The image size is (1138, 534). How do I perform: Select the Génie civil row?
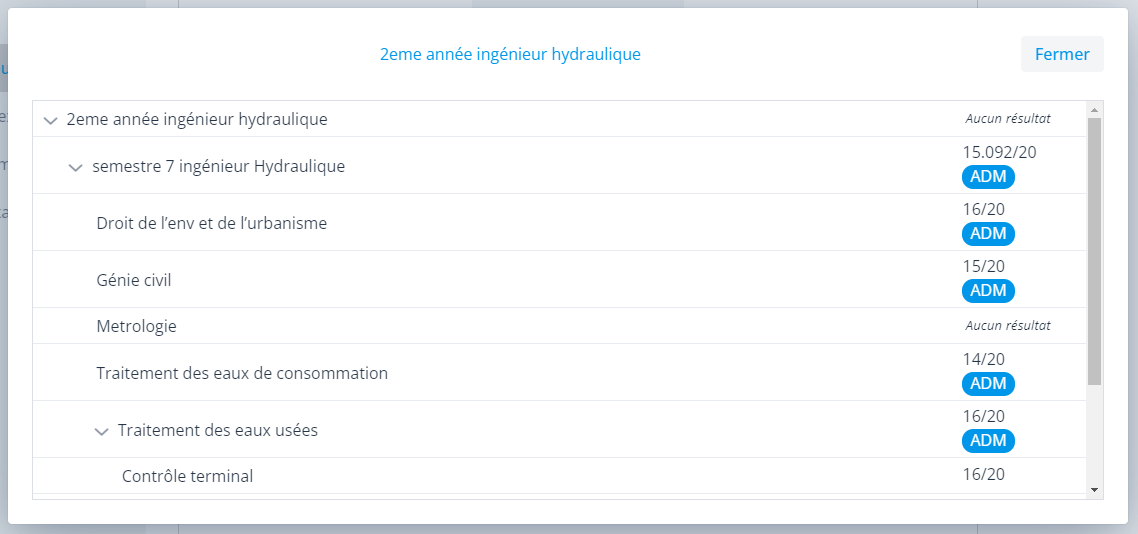[x=134, y=280]
